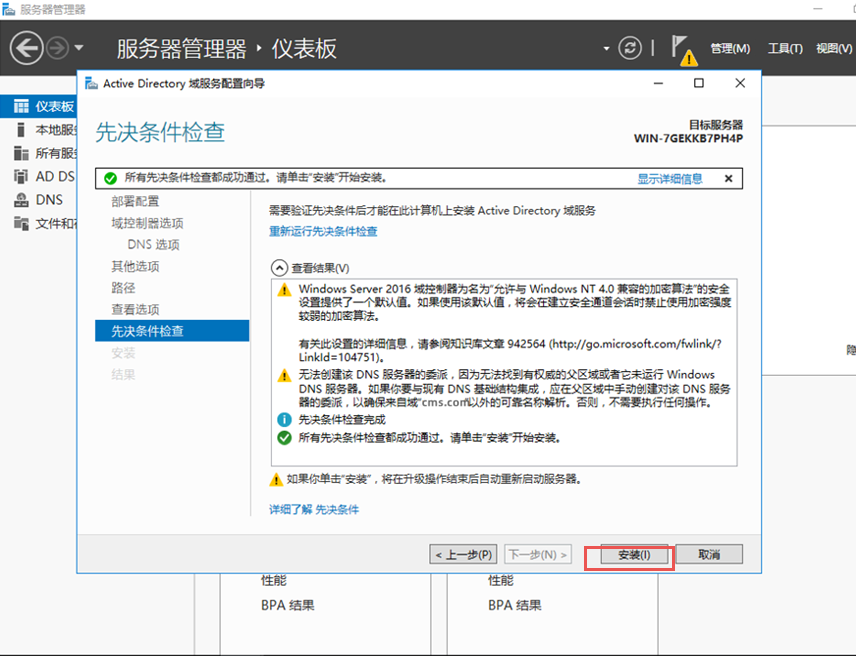856x656 pixels.
Task: Collapse the 查看结果(V) section
Action: 279,268
